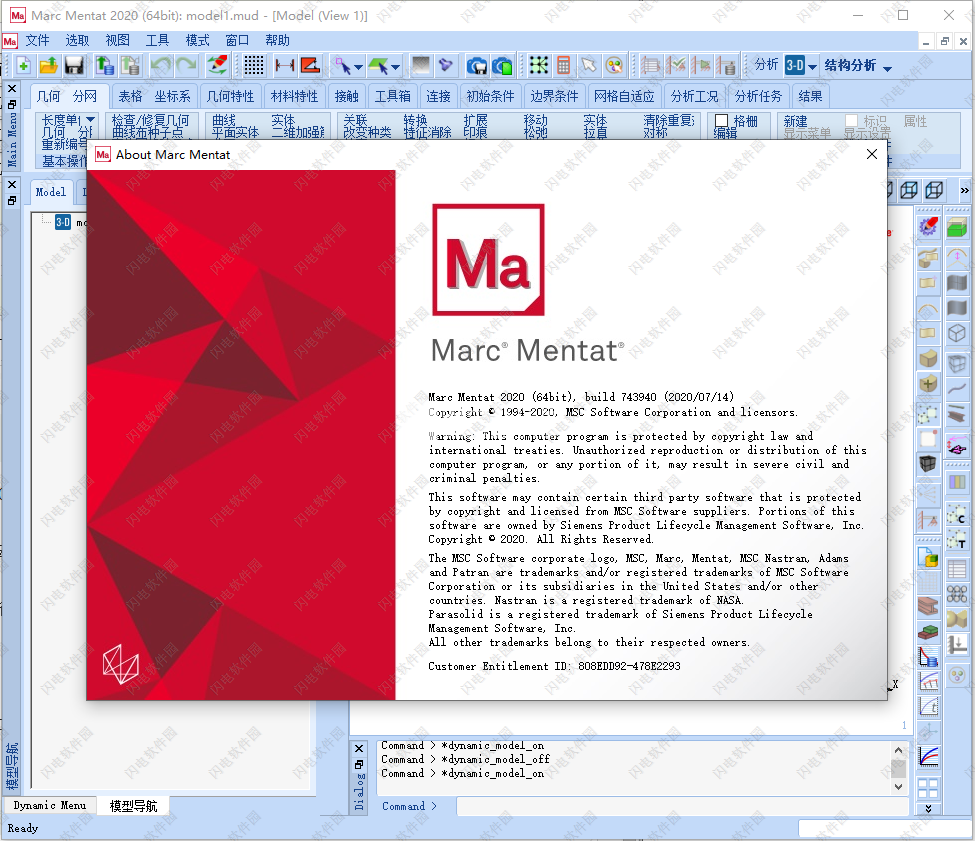The height and width of the screenshot is (841, 975).
Task: Click the distance measure icon
Action: coord(285,65)
